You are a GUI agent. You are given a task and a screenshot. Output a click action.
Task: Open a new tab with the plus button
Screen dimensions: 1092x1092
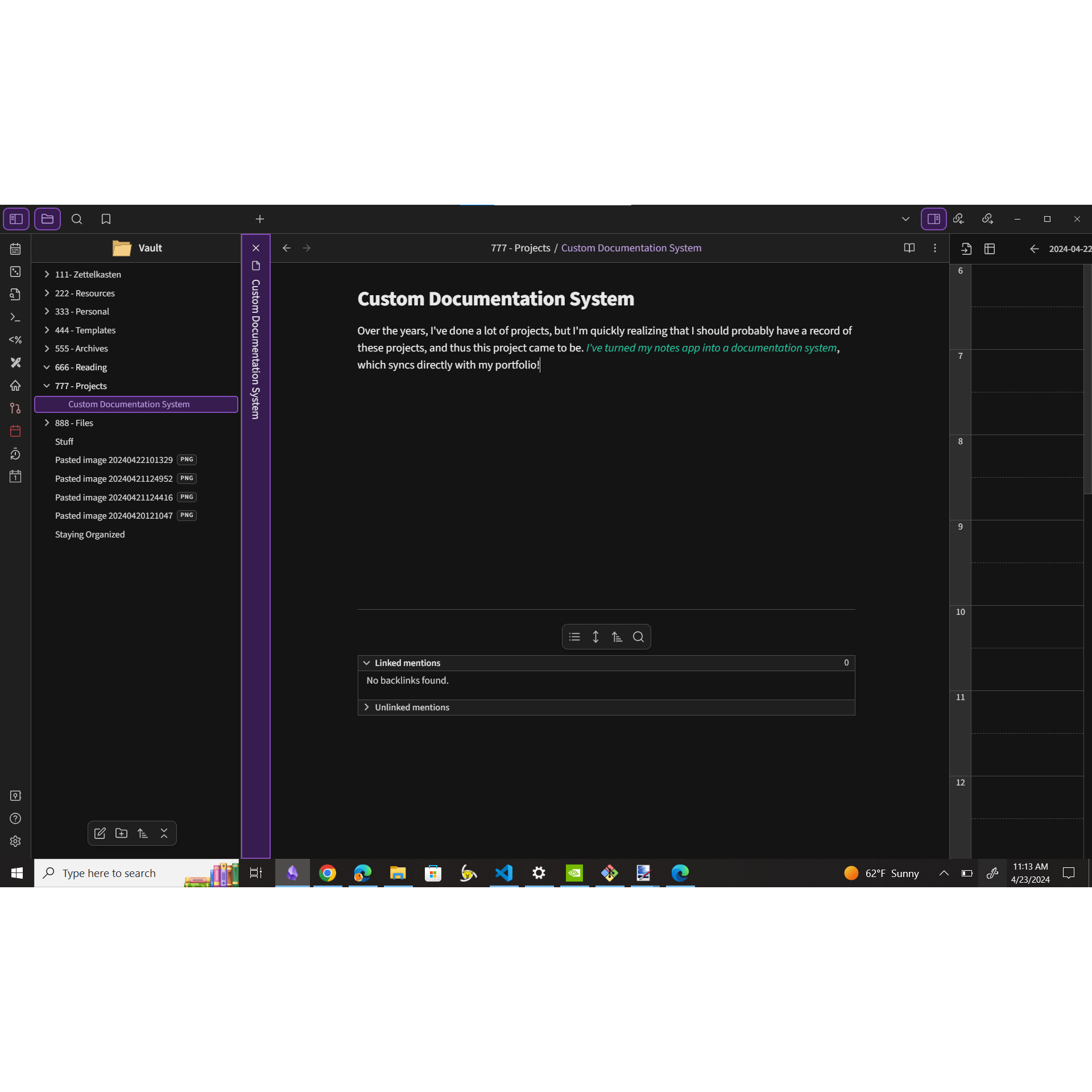pyautogui.click(x=259, y=219)
